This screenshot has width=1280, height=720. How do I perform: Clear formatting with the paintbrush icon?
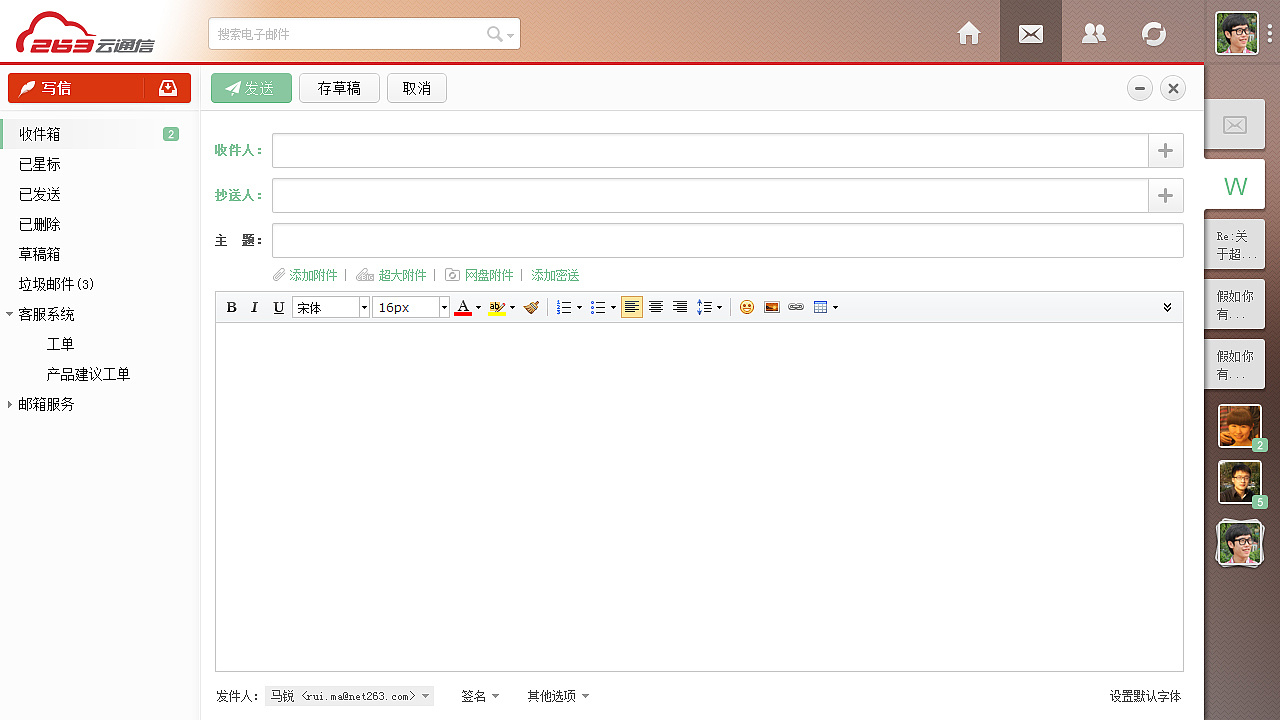[531, 307]
